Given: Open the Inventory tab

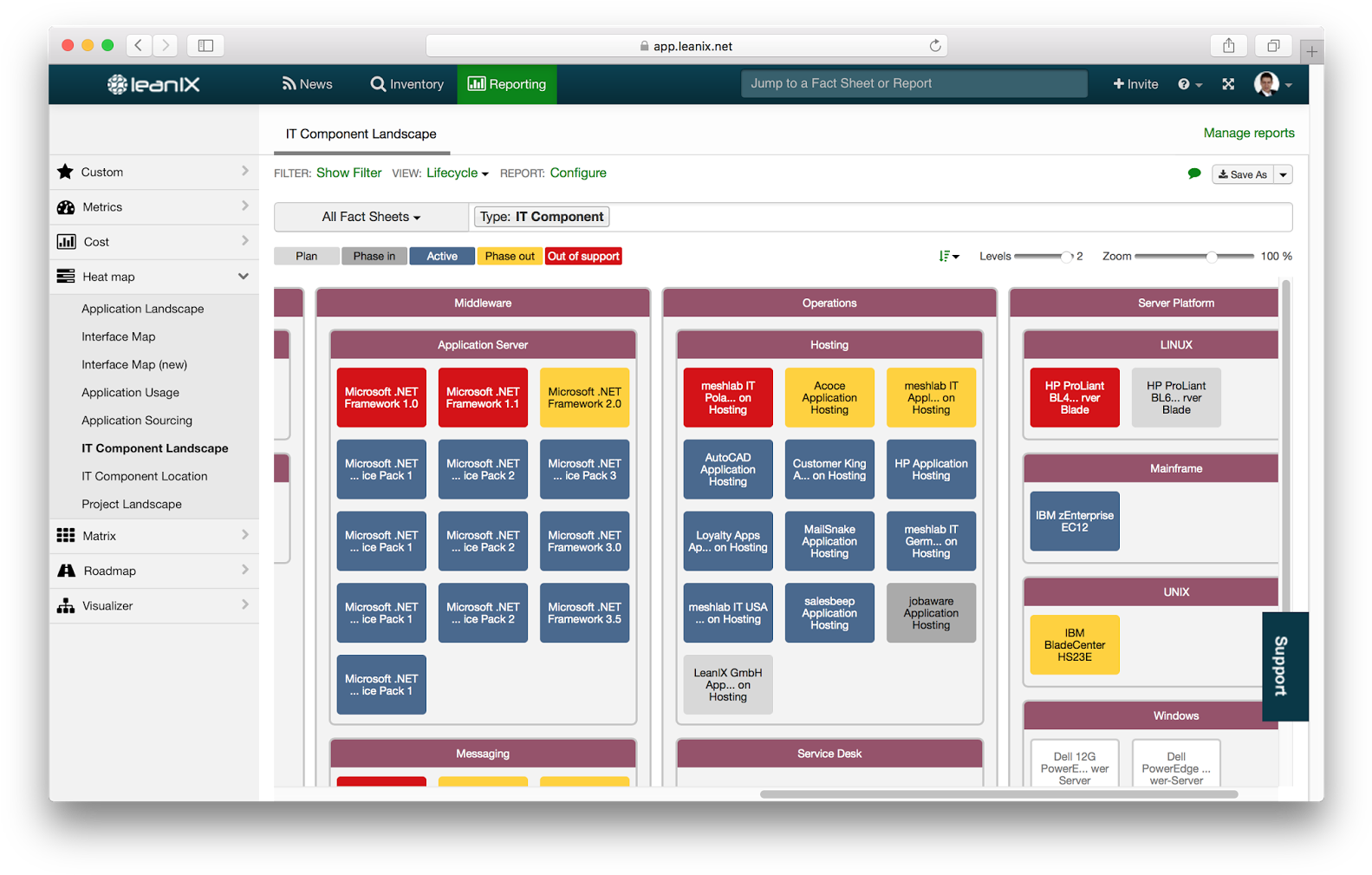Looking at the screenshot, I should click(x=406, y=84).
